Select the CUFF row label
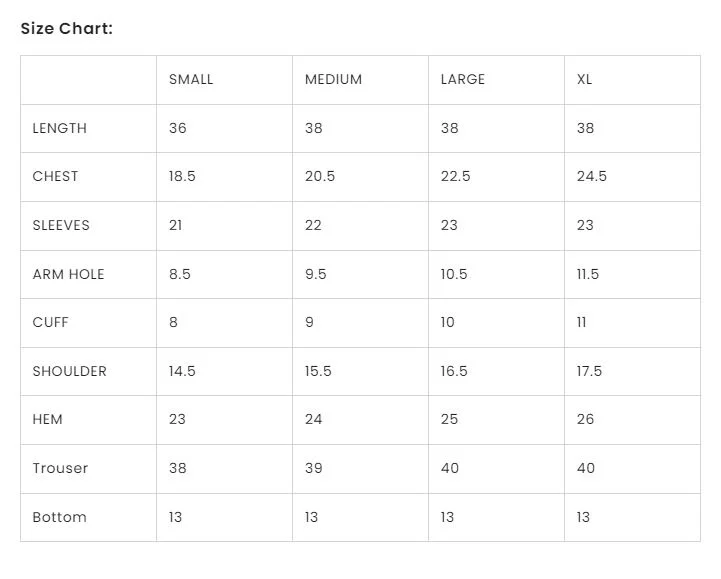The image size is (721, 579). coord(51,322)
